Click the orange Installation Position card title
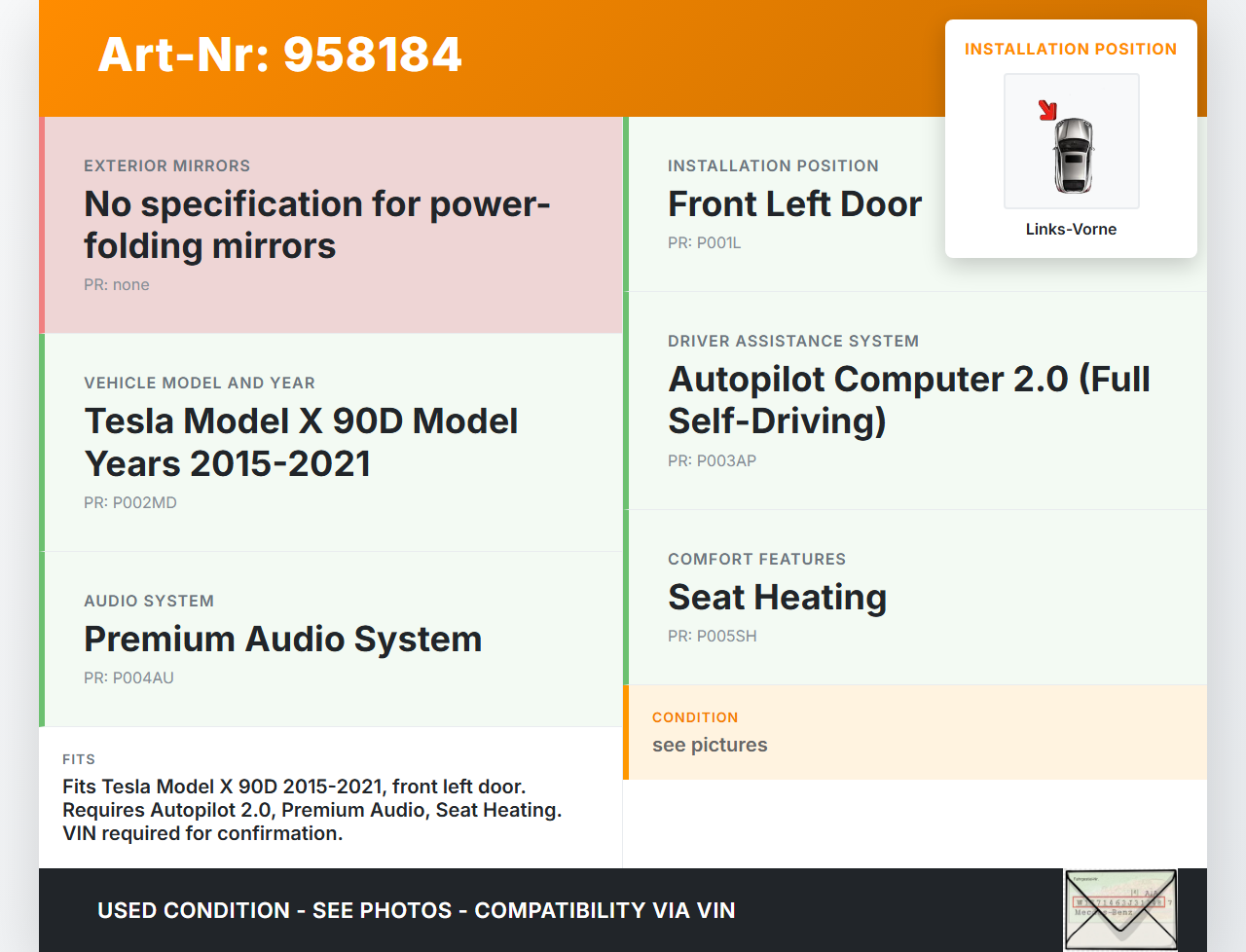Image resolution: width=1246 pixels, height=952 pixels. 1070,50
